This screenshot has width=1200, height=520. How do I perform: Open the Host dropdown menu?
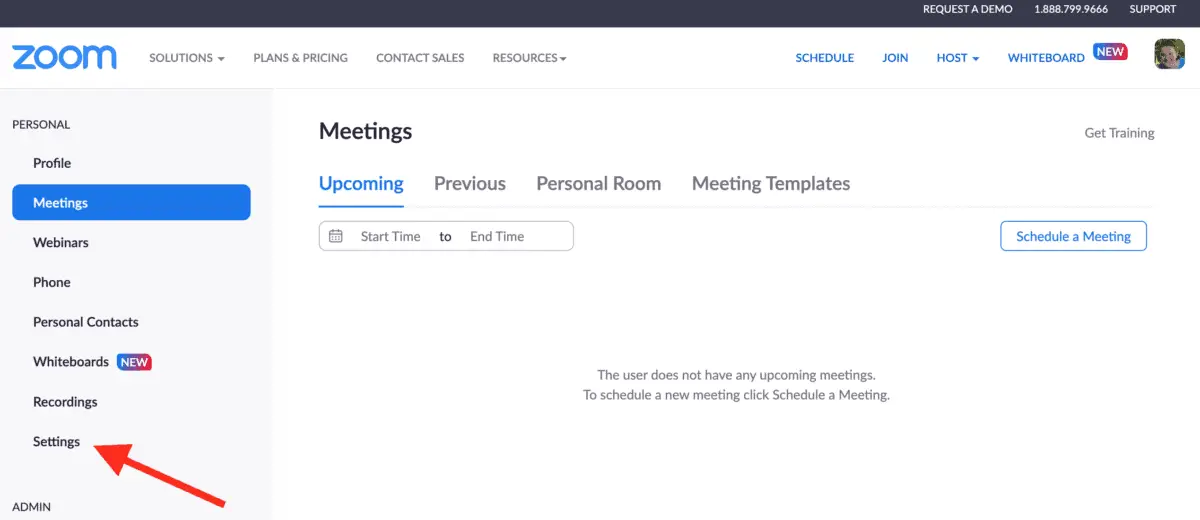coord(957,58)
